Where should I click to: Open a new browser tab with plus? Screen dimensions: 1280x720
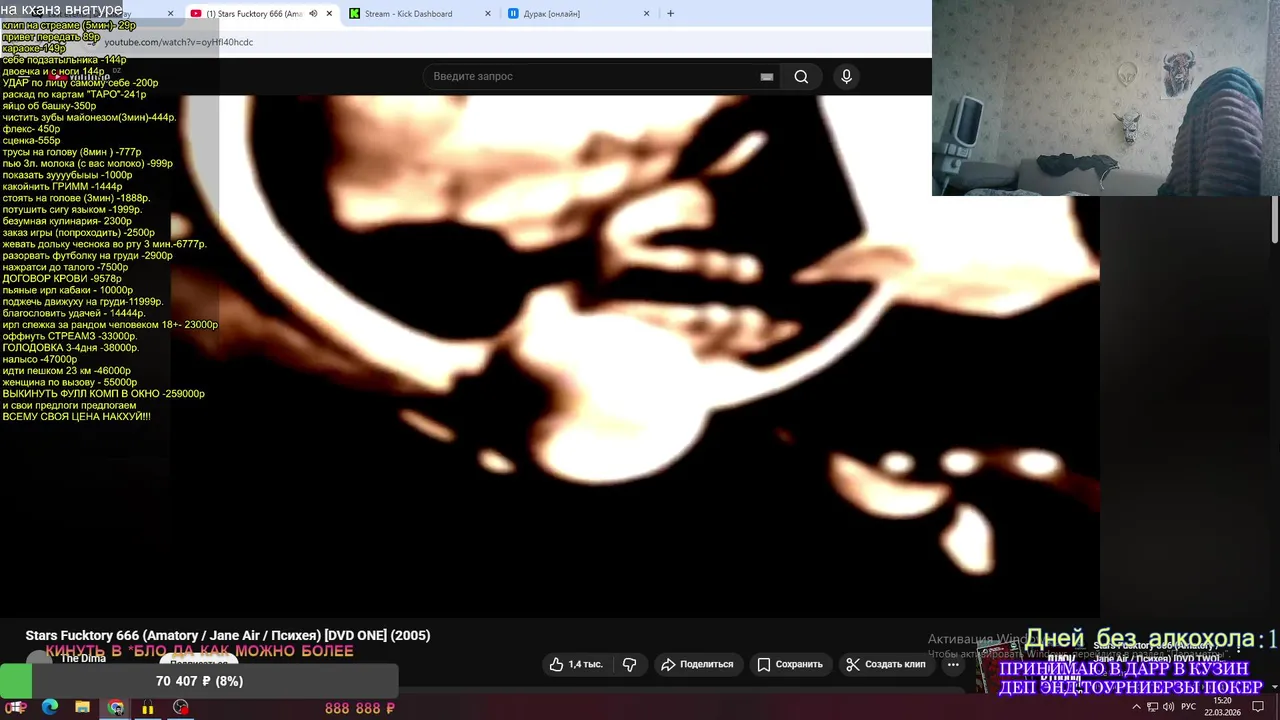point(670,14)
